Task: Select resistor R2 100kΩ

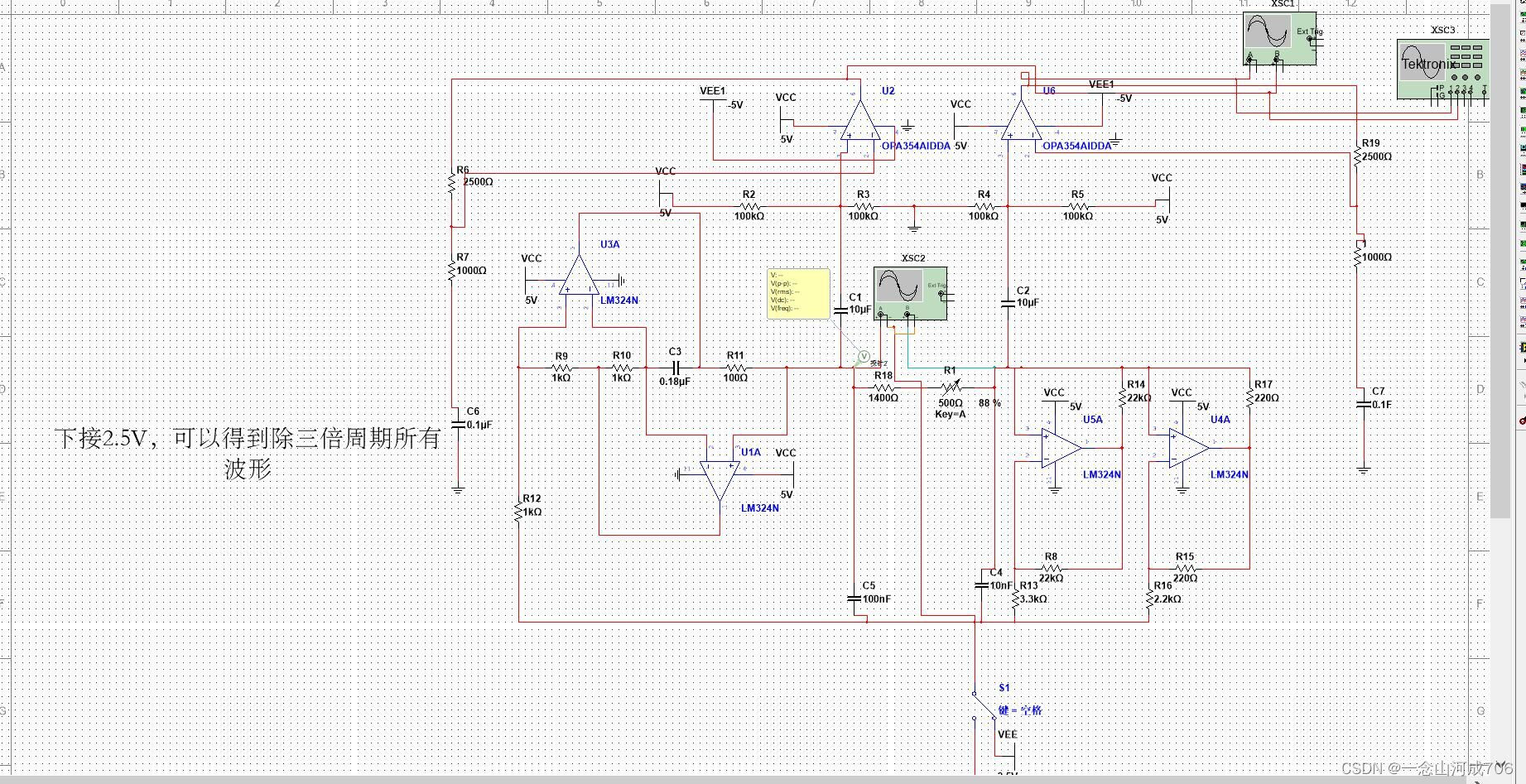Action: tap(749, 205)
